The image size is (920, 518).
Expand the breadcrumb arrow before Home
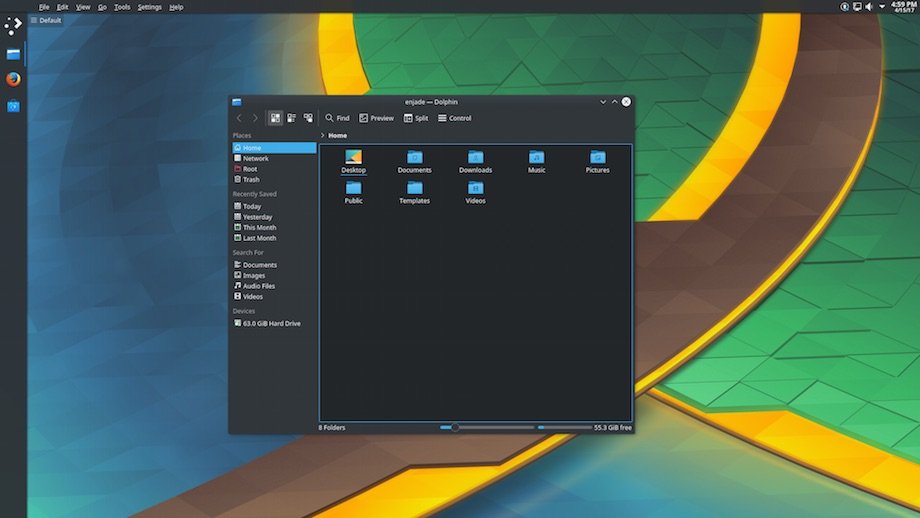coord(322,135)
